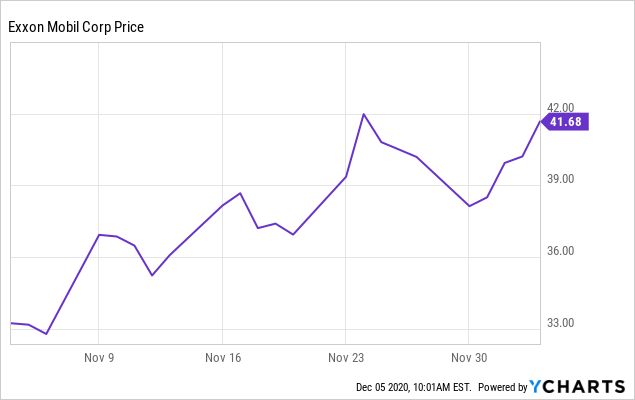
Task: Select the Exxon Mobil Corp Price title
Action: point(76,27)
